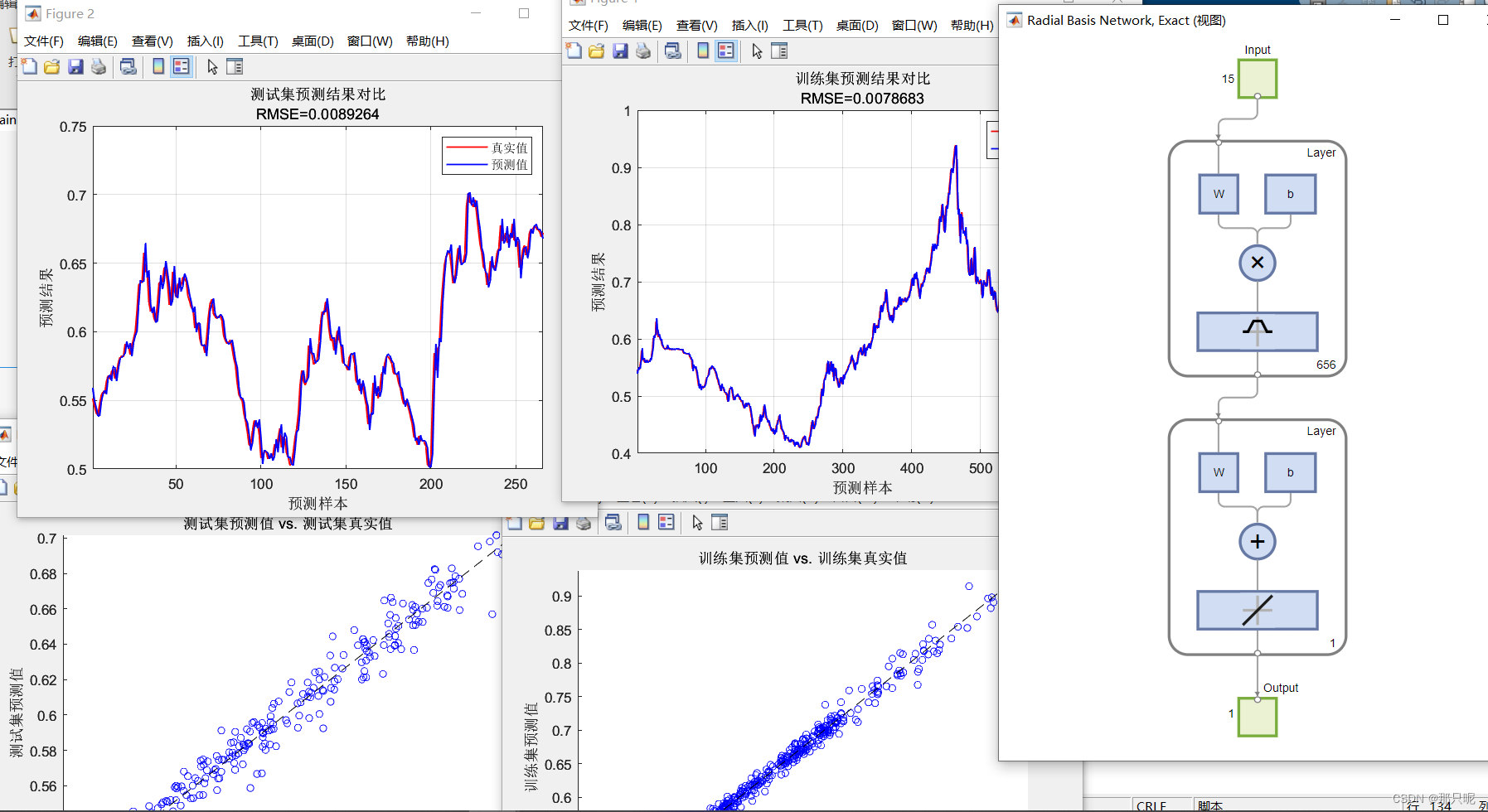
Task: Open 窗口(W) menu in Figure 2 window
Action: pos(370,41)
